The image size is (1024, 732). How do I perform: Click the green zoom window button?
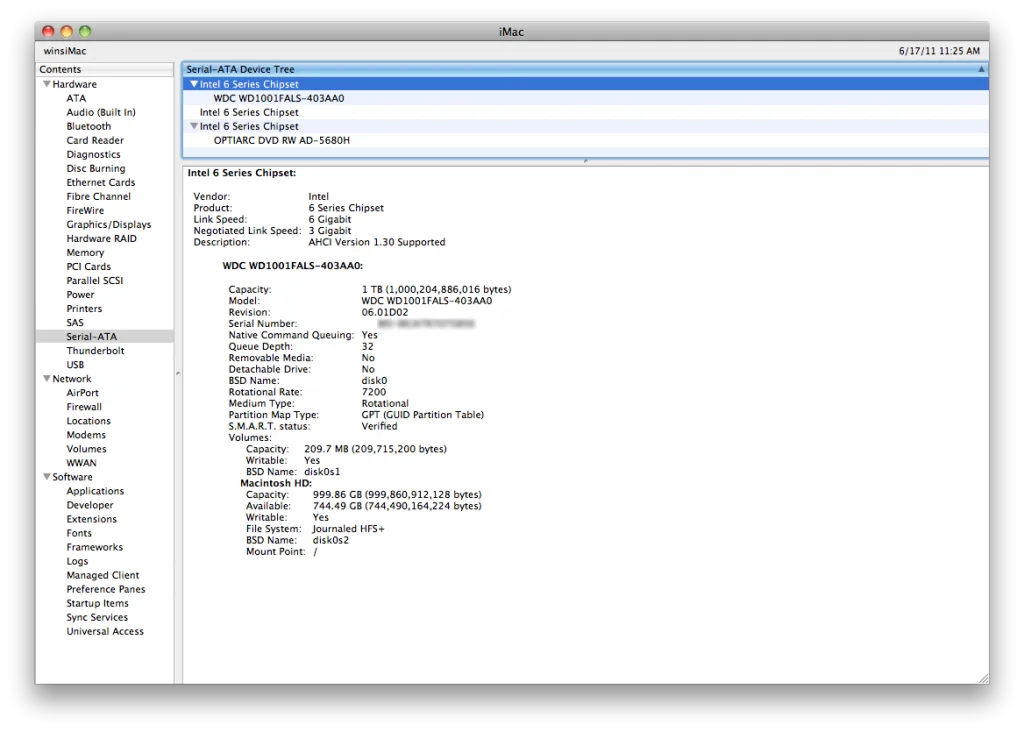(85, 32)
